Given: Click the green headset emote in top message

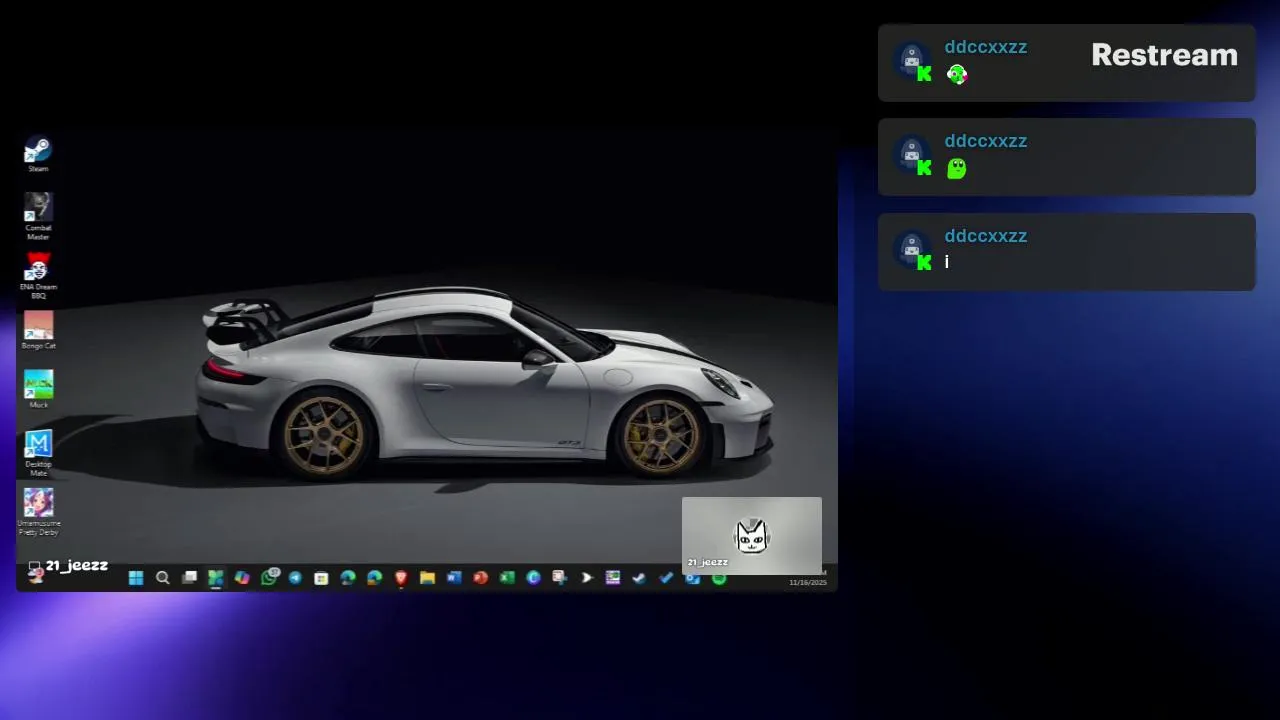Looking at the screenshot, I should 957,74.
